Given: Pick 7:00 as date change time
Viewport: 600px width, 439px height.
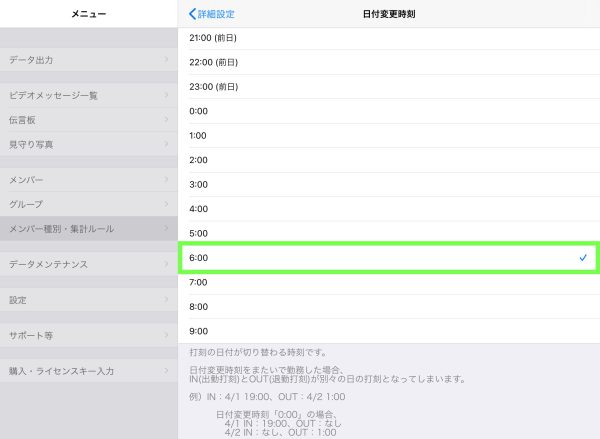Looking at the screenshot, I should coord(388,283).
